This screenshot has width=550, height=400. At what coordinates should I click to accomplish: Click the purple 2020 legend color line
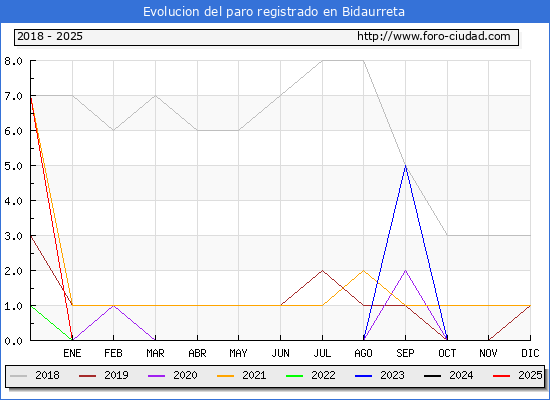coord(156,376)
